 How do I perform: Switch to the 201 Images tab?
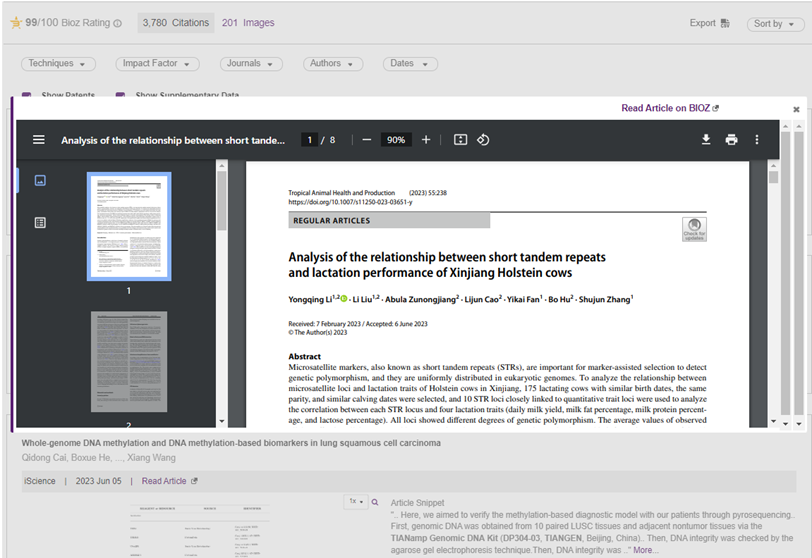click(x=248, y=23)
